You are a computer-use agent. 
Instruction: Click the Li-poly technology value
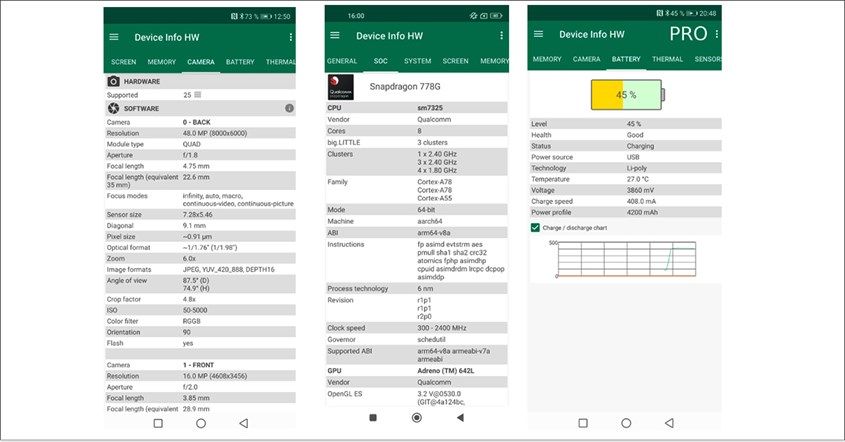[x=636, y=168]
